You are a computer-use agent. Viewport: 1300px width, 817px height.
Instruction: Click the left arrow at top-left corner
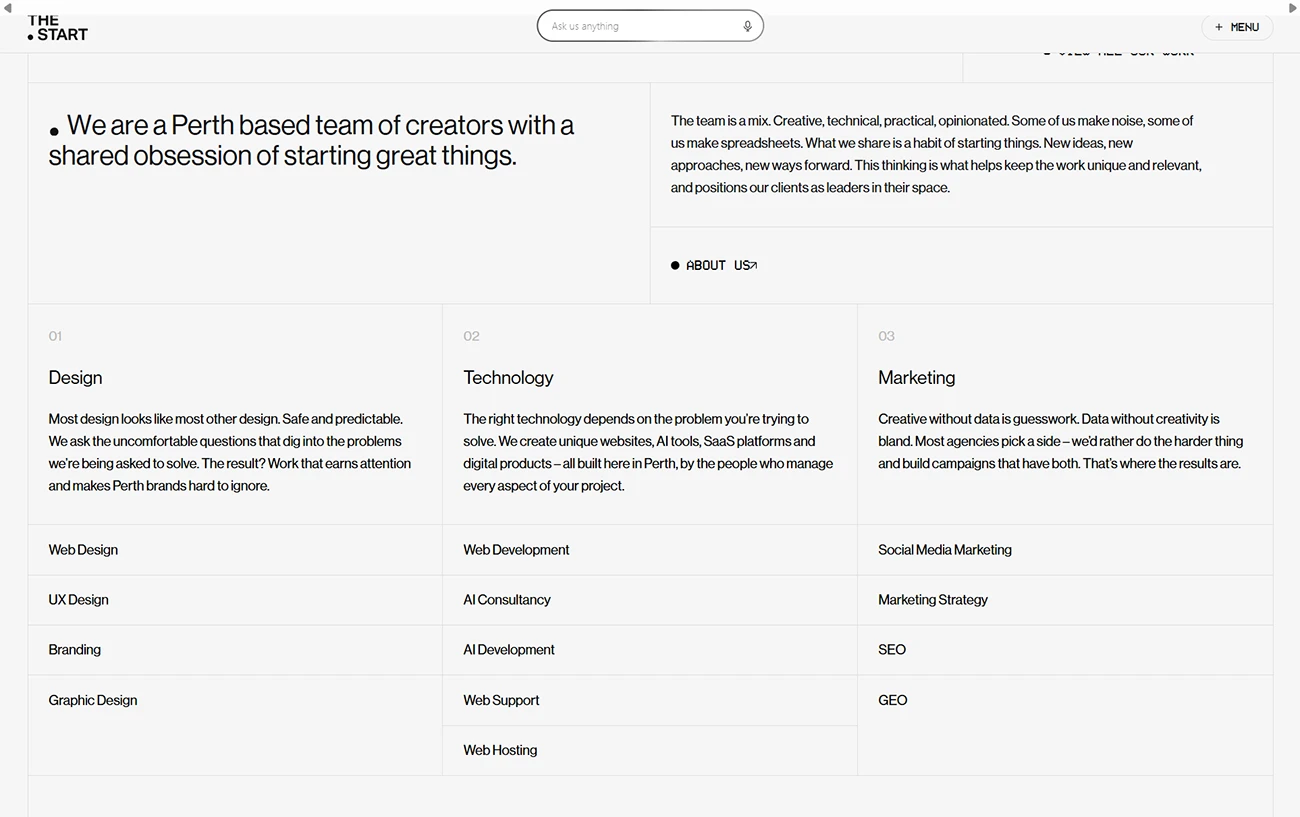[8, 7]
